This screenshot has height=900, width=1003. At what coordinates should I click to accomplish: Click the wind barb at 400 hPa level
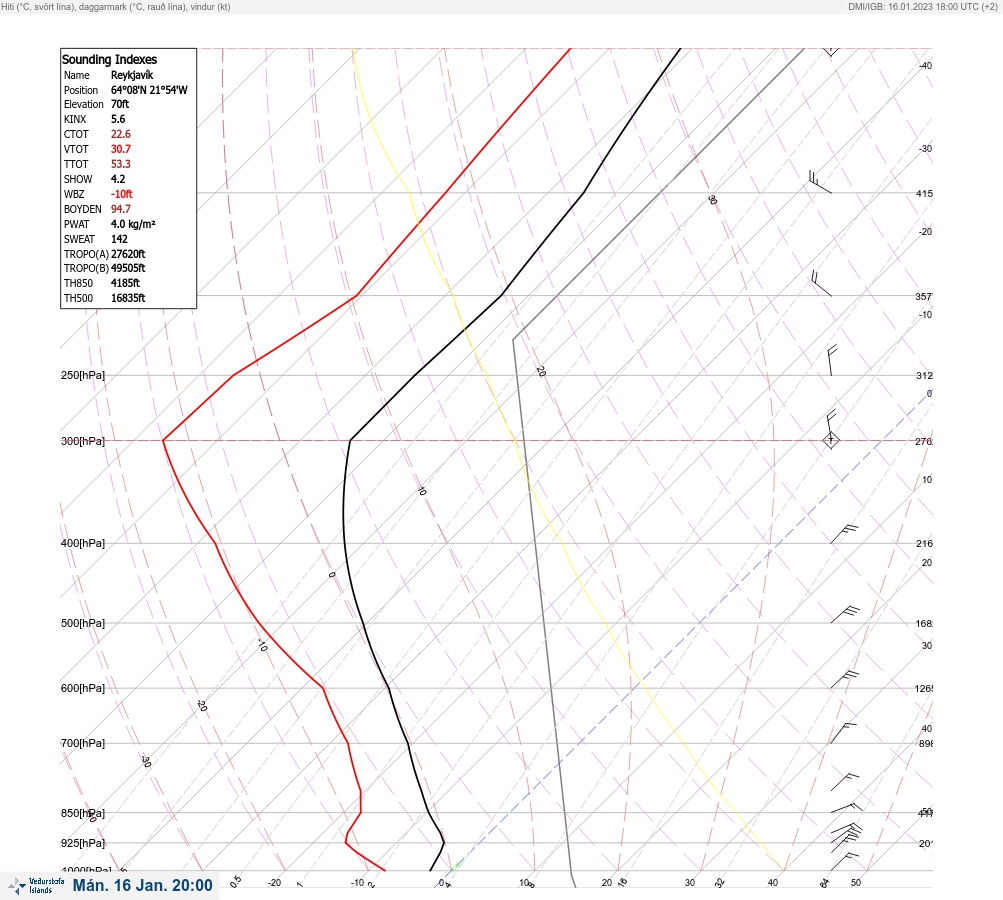844,534
